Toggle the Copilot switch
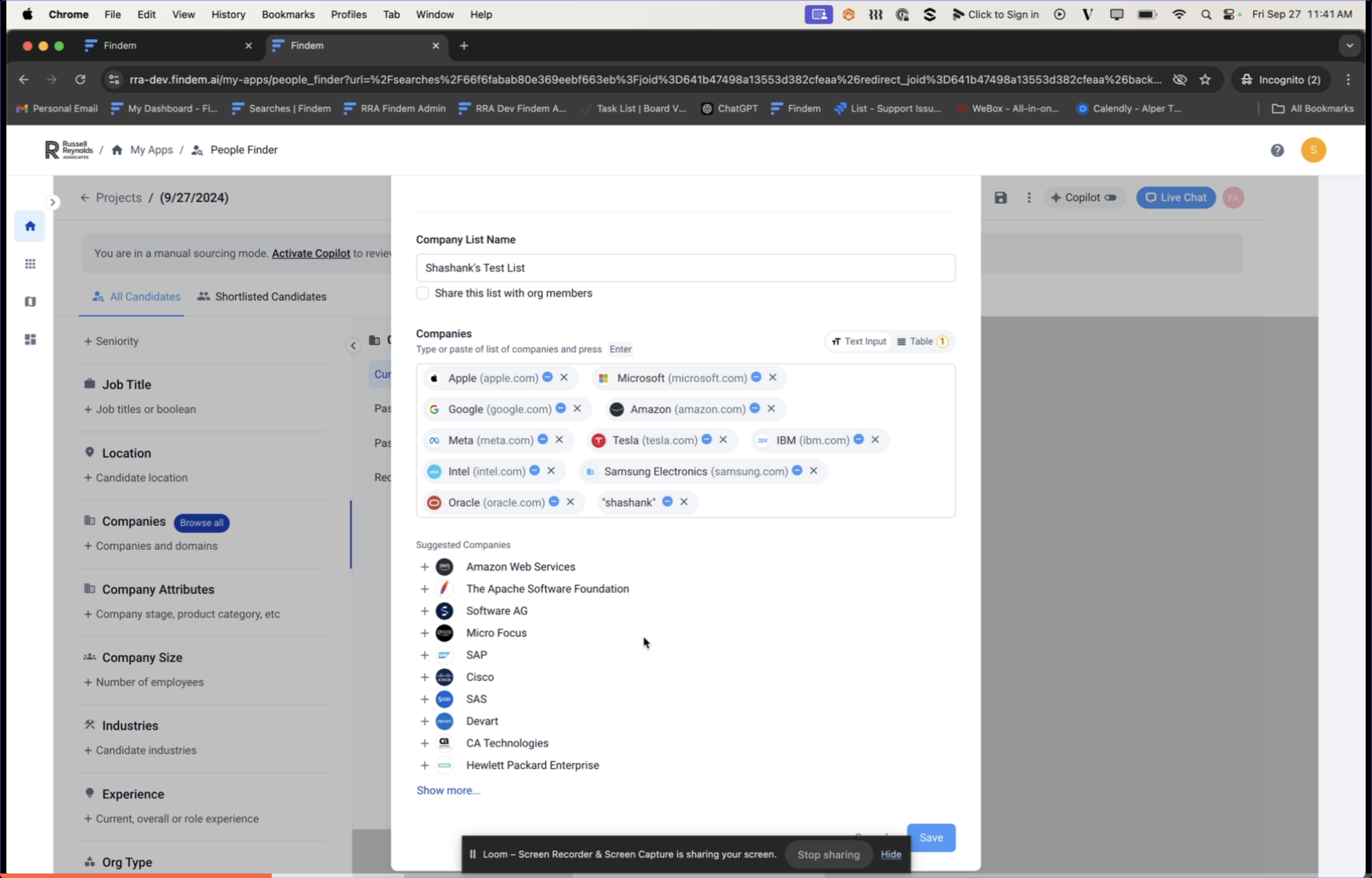The width and height of the screenshot is (1372, 878). click(x=1110, y=197)
